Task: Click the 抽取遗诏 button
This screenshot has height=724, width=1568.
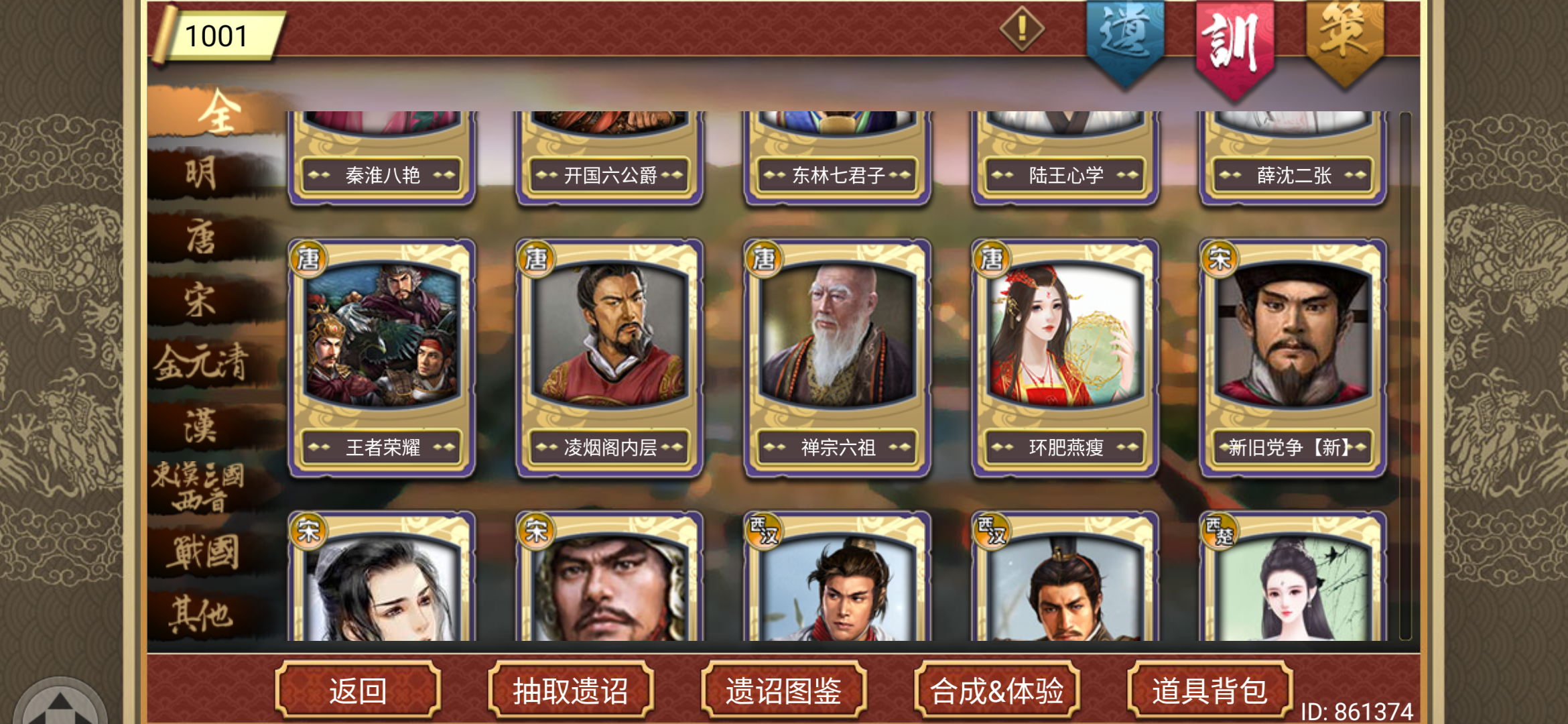Action: coord(571,690)
